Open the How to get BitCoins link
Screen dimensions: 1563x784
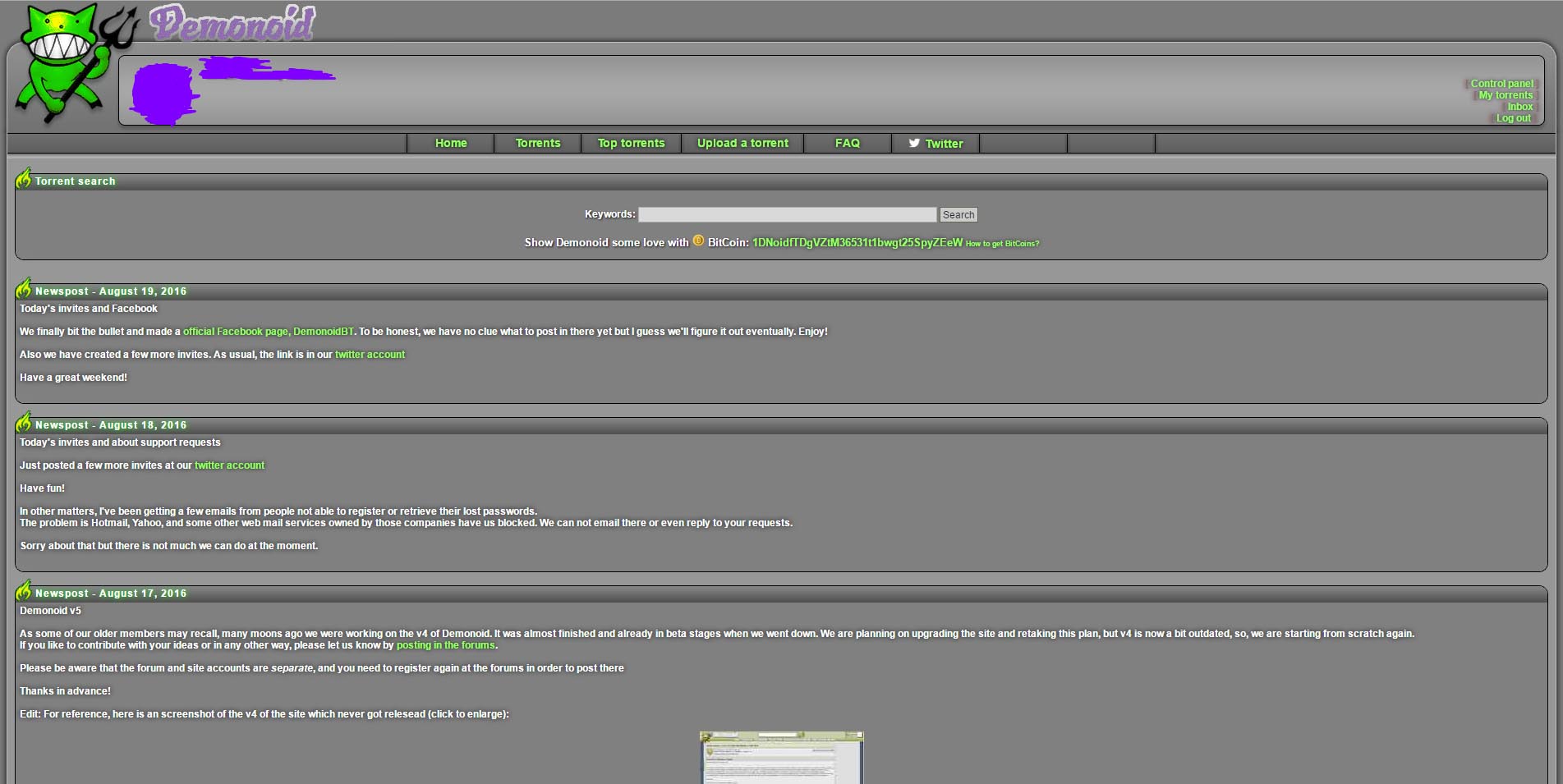(x=1002, y=244)
